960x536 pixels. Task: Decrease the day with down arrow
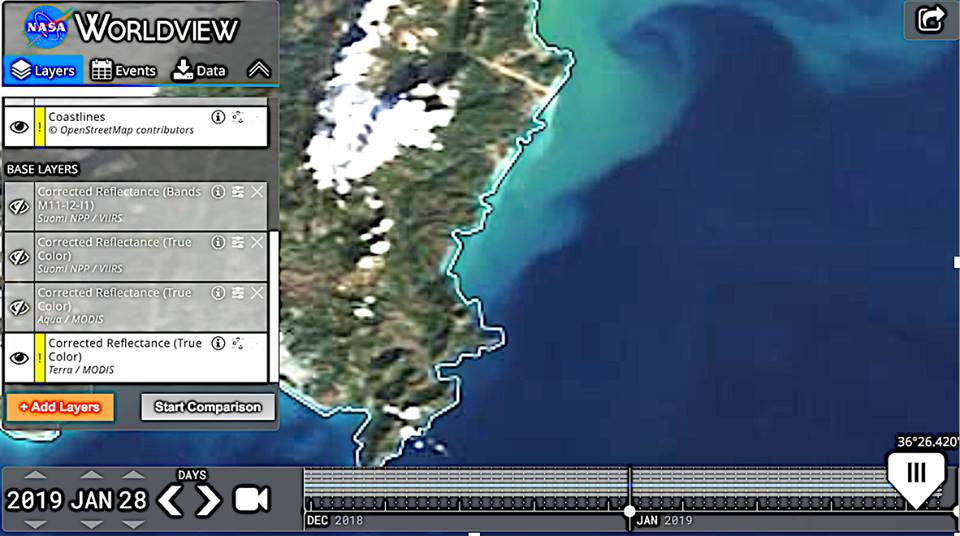coord(133,524)
